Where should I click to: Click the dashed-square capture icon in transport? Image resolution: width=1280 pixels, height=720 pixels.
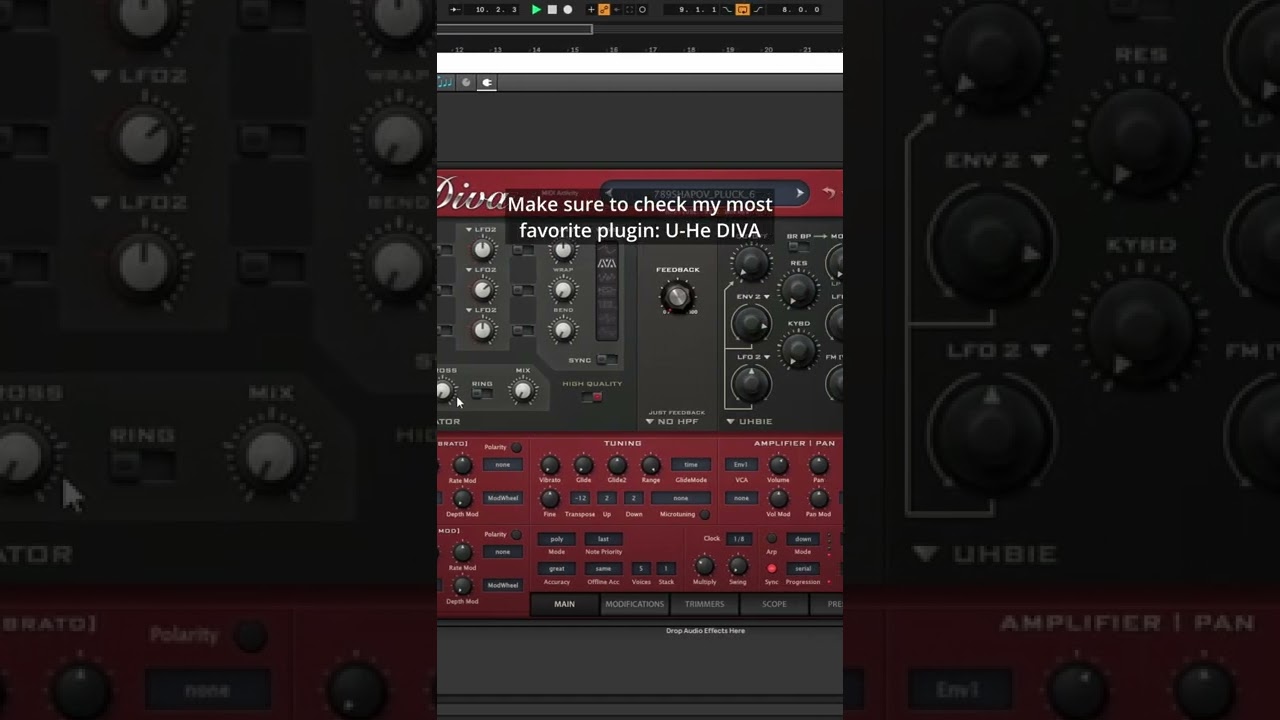click(629, 9)
